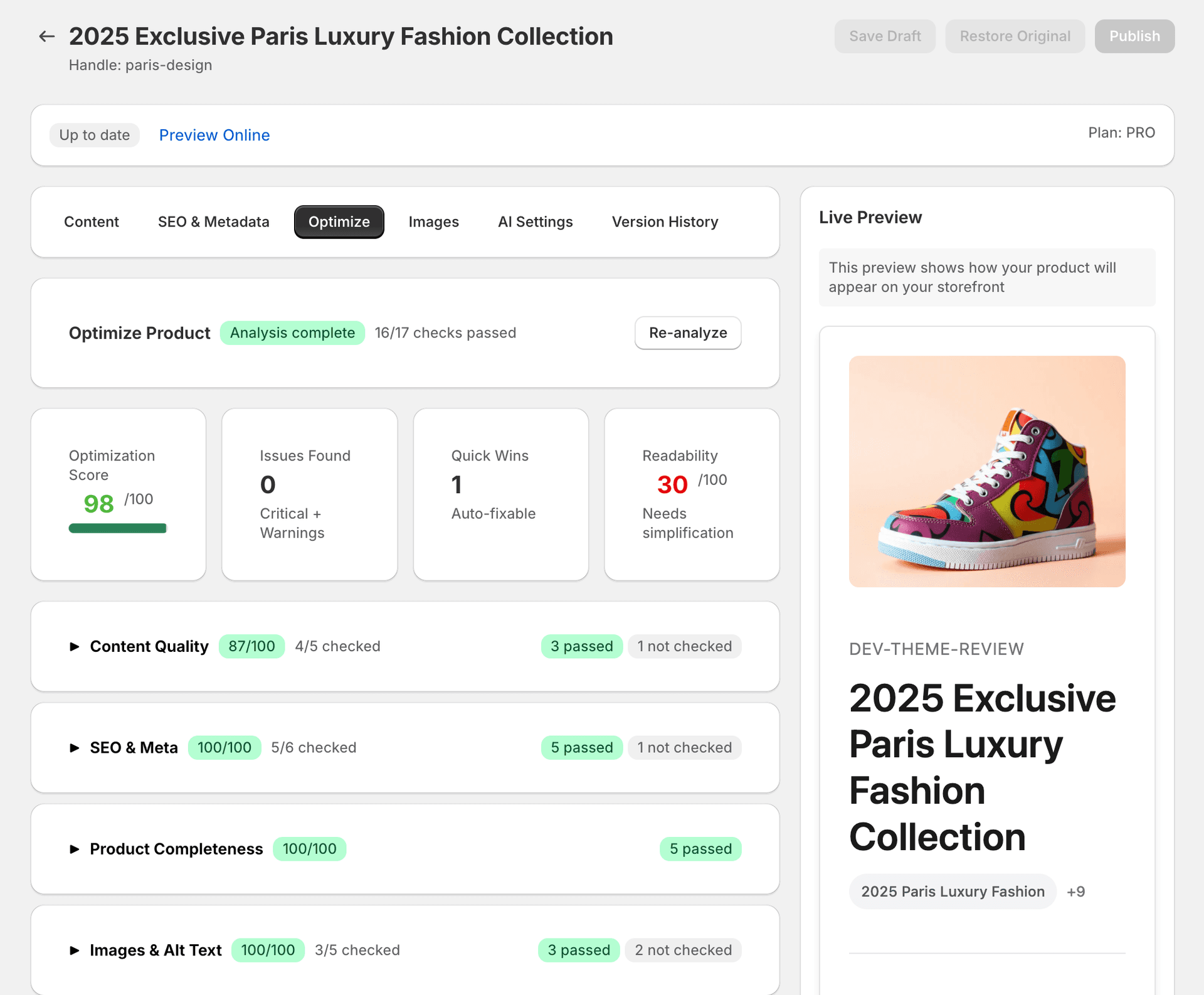
Task: Re-analyze the product optimization
Action: pyautogui.click(x=687, y=333)
